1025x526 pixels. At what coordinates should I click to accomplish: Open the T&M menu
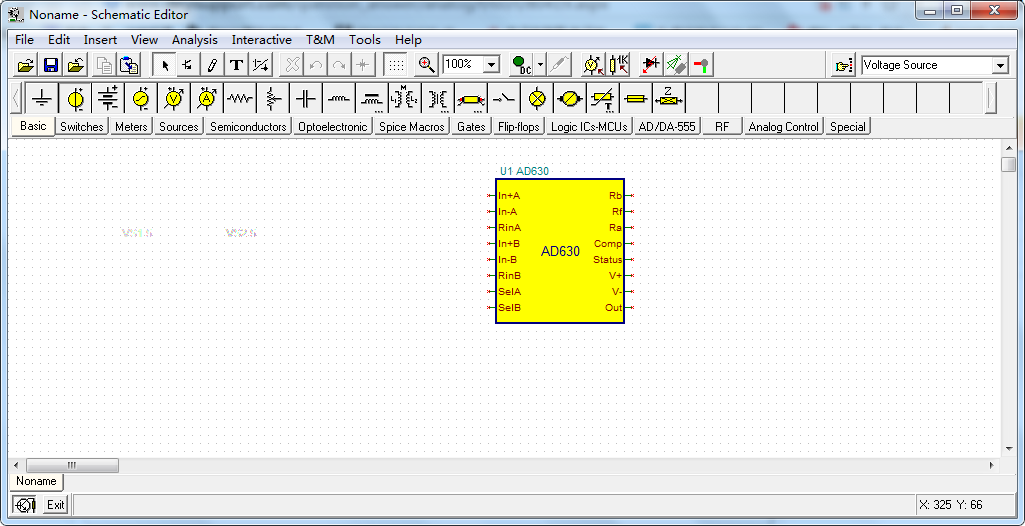320,40
